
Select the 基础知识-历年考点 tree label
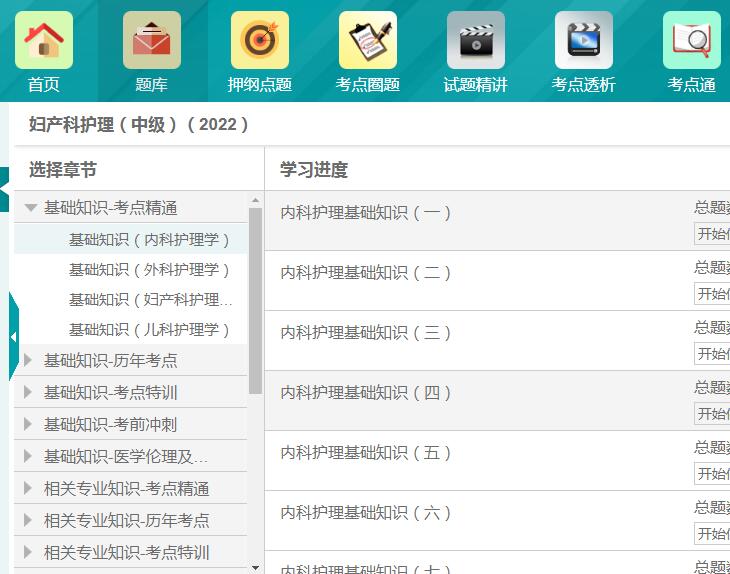pyautogui.click(x=111, y=360)
